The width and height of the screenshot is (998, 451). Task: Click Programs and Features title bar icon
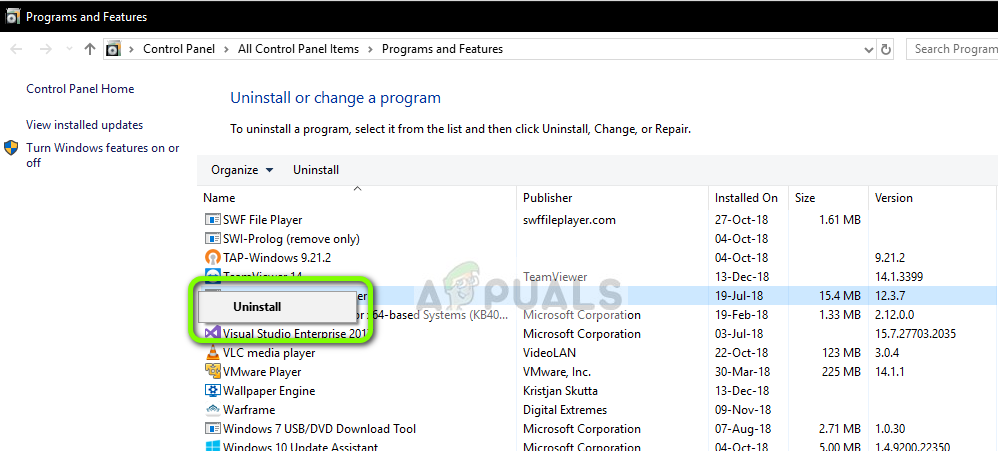click(x=12, y=17)
